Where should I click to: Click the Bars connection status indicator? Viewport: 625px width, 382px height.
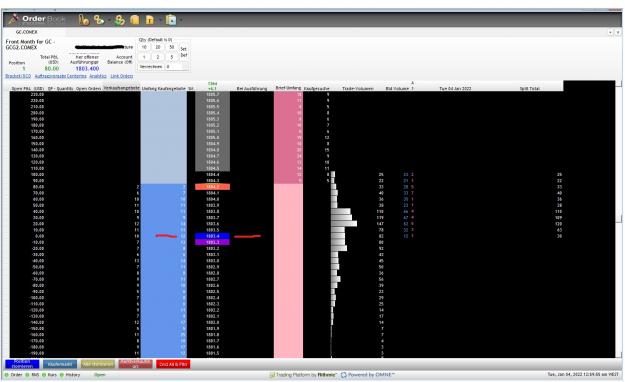50,375
